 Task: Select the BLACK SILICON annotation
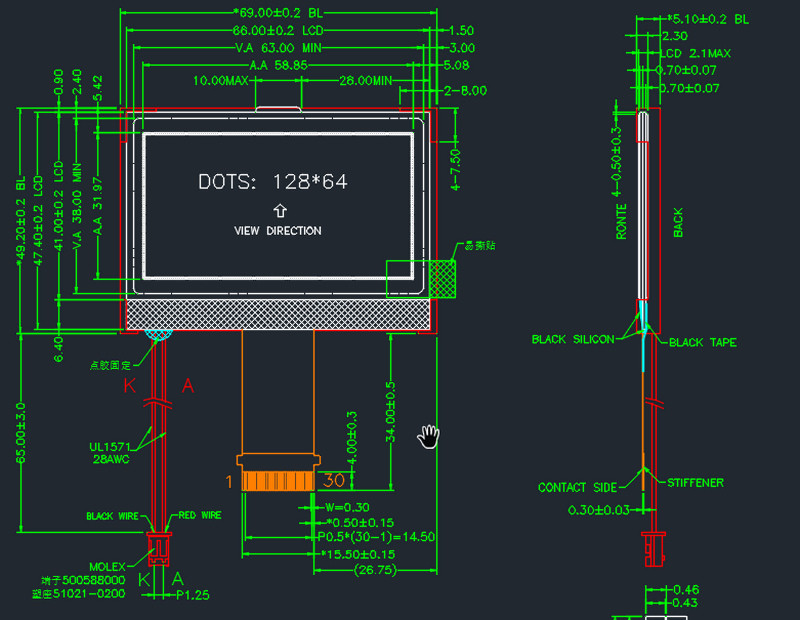coord(573,339)
